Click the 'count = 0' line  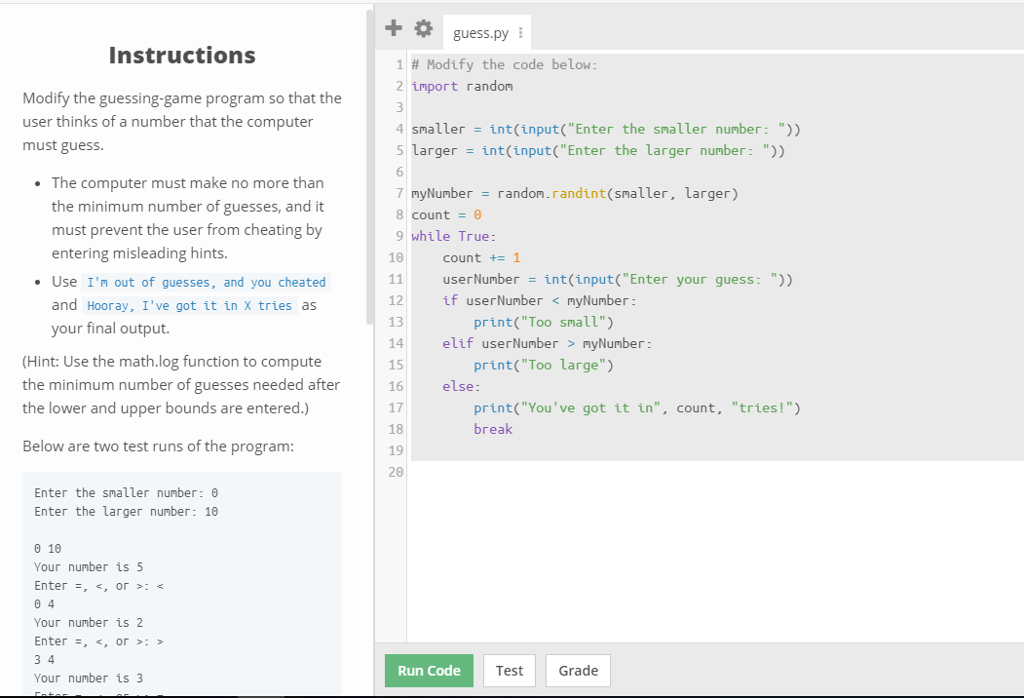point(446,215)
